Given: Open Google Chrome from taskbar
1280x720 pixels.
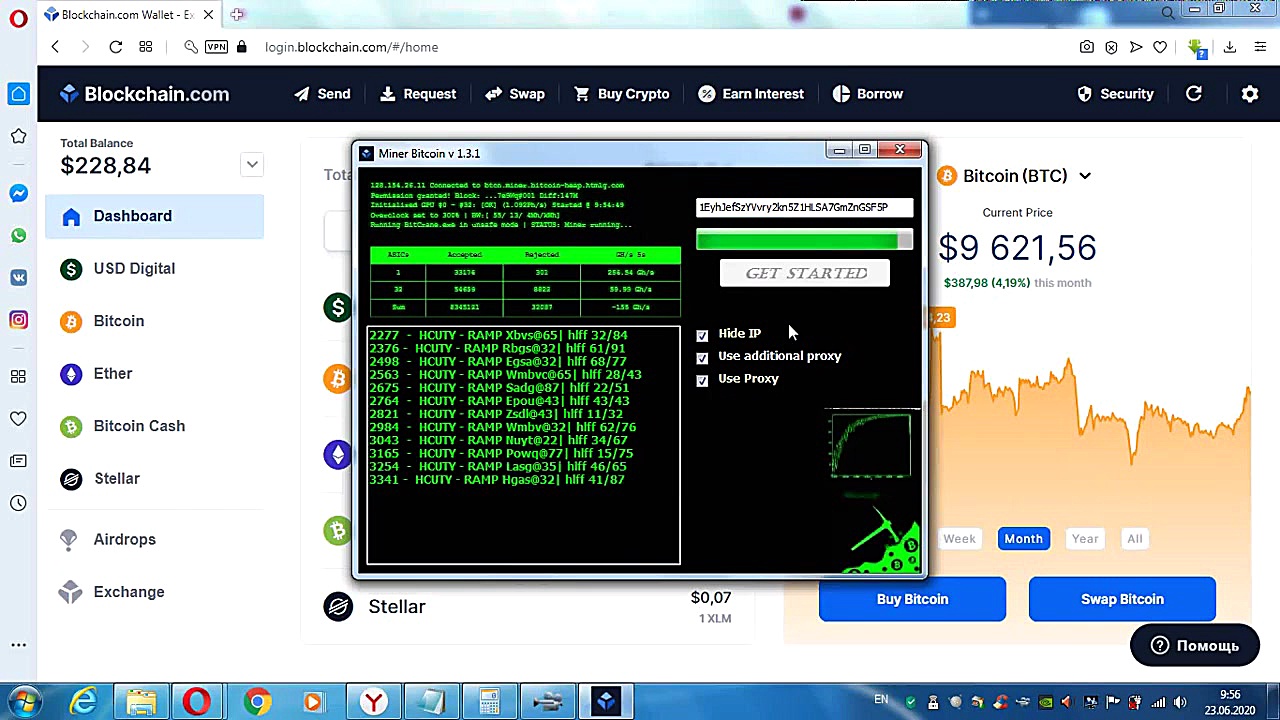Looking at the screenshot, I should pyautogui.click(x=257, y=702).
